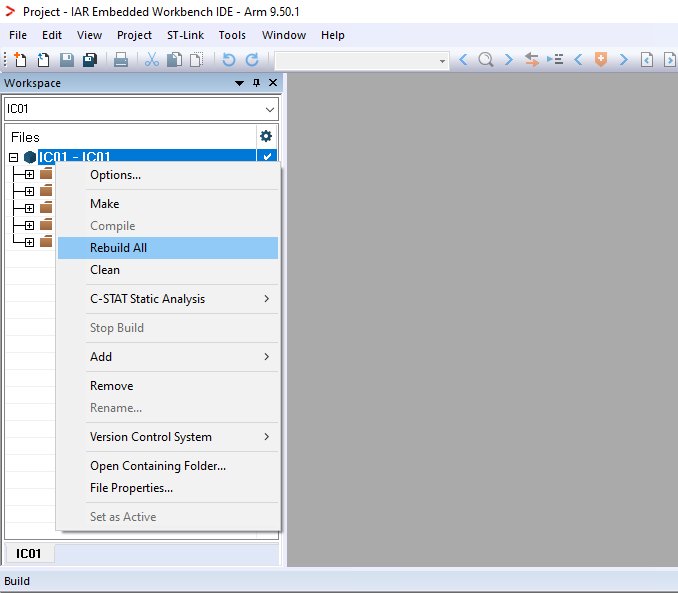Expand the last project folder node
The image size is (678, 593).
point(29,242)
